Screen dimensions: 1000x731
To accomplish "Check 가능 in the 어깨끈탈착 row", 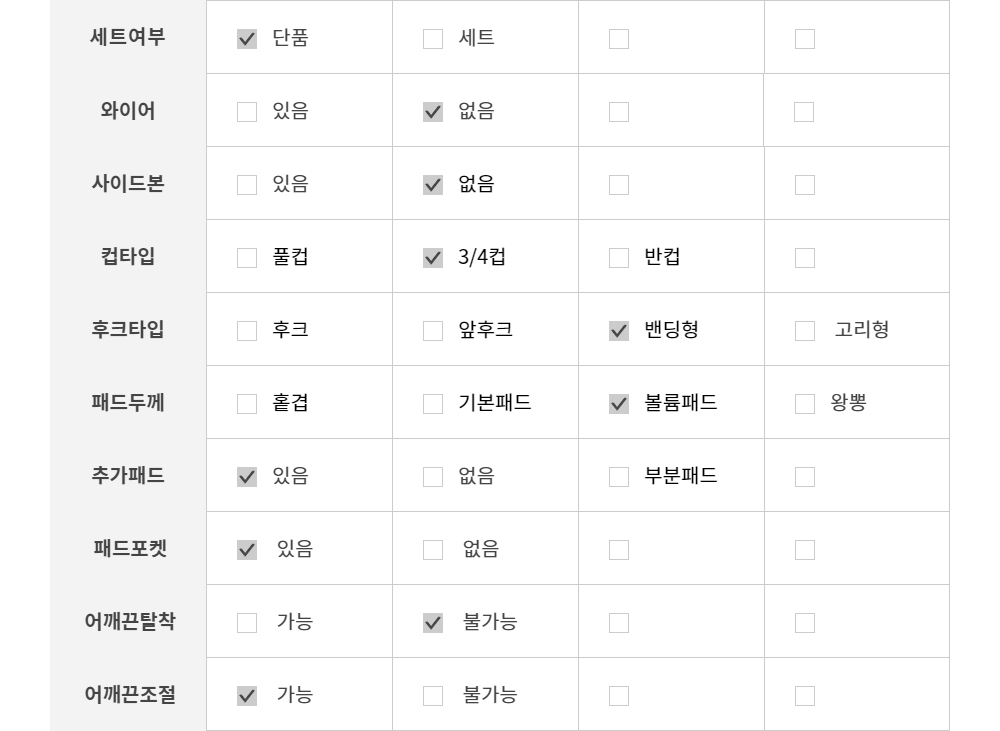I will tap(247, 623).
